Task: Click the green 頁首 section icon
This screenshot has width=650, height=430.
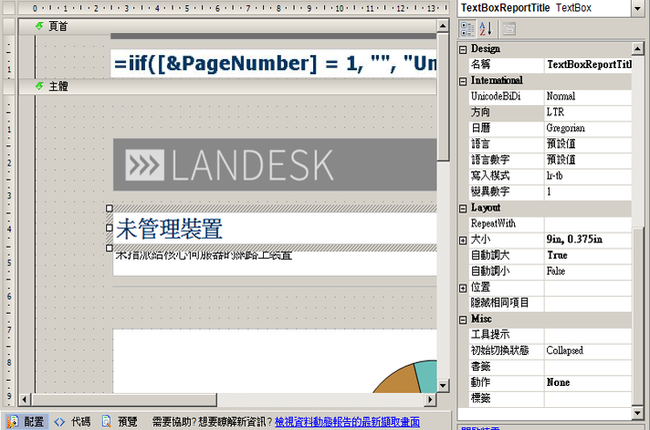Action: tap(39, 26)
